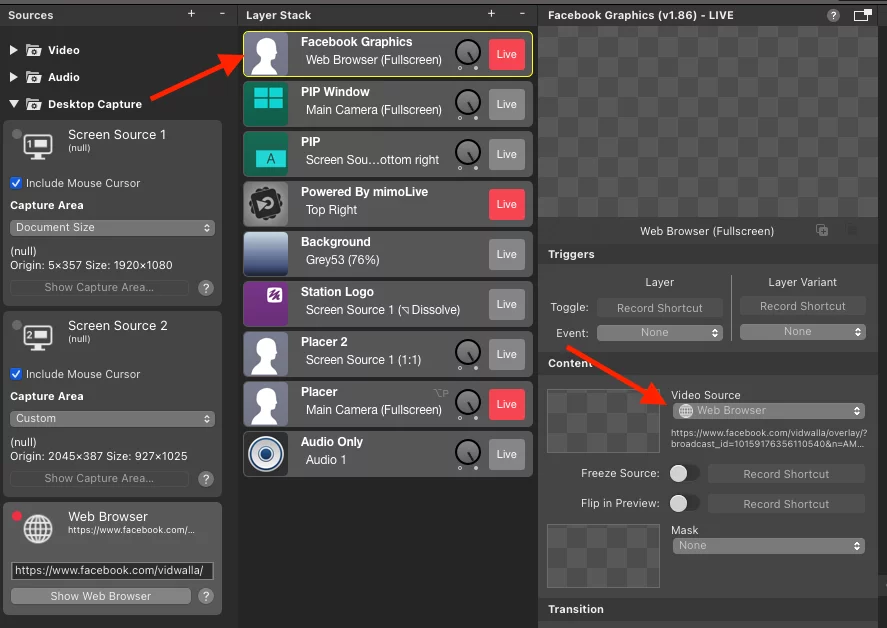The height and width of the screenshot is (628, 887).
Task: Click Show Capture Area for Screen Source 2
Action: tap(100, 479)
